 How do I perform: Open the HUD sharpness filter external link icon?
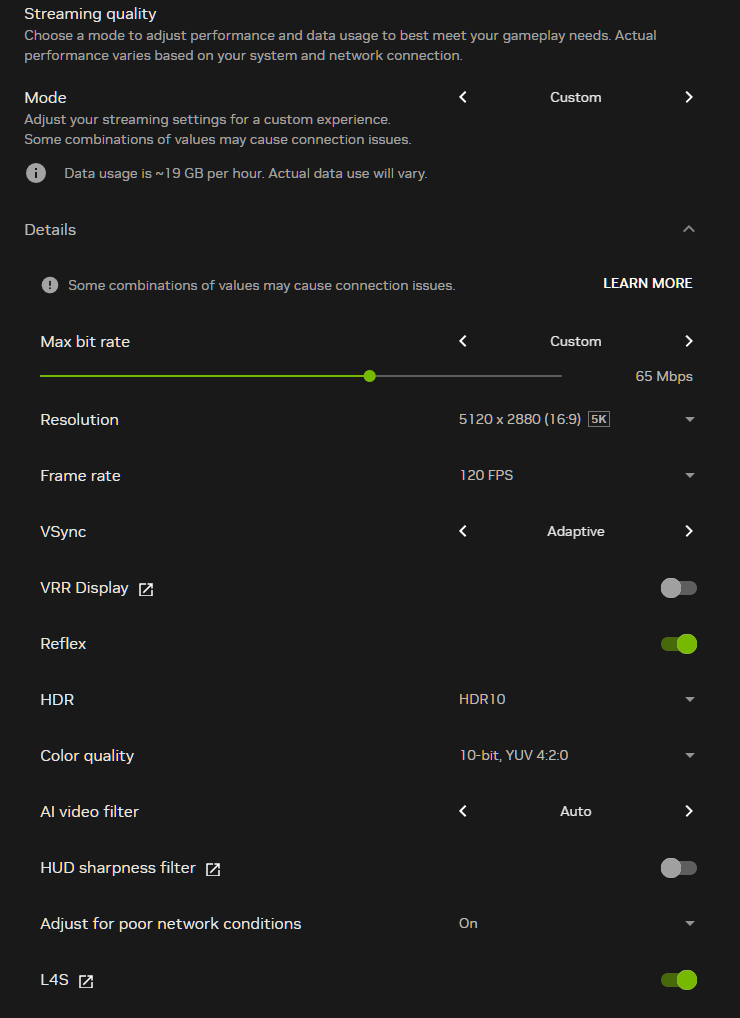(212, 869)
